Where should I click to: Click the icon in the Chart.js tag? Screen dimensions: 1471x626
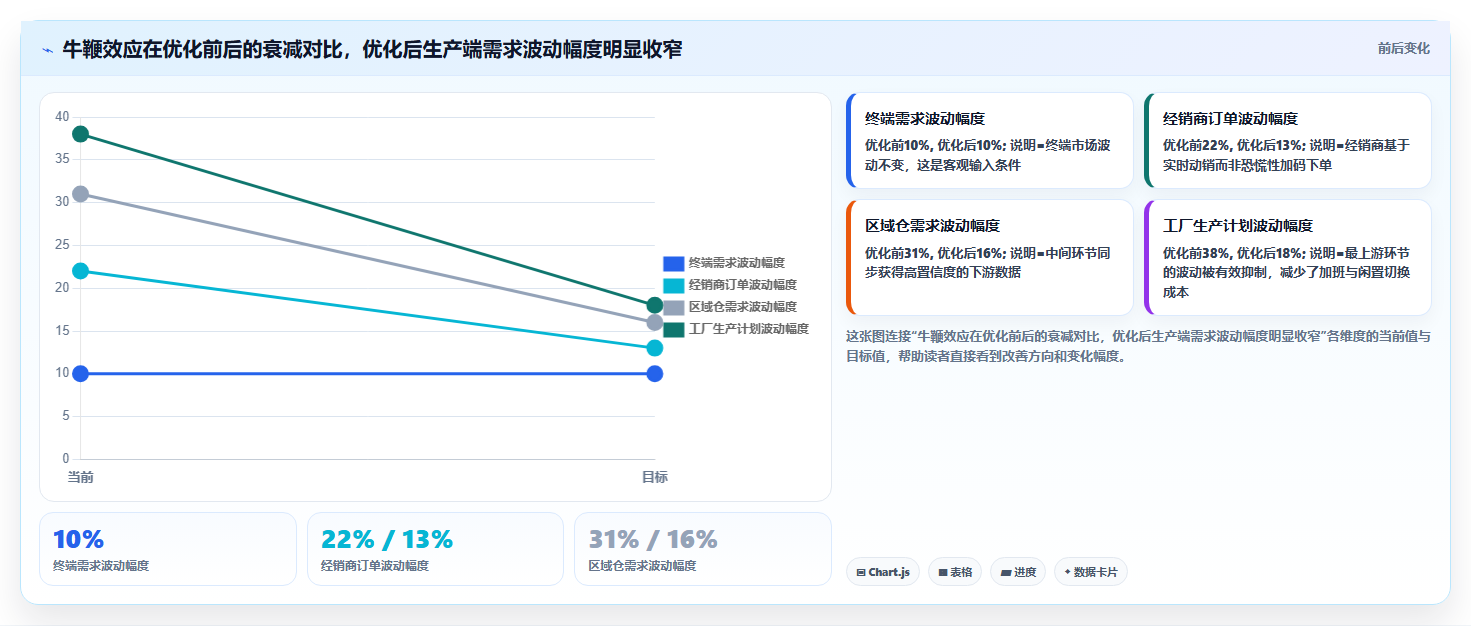pyautogui.click(x=861, y=573)
